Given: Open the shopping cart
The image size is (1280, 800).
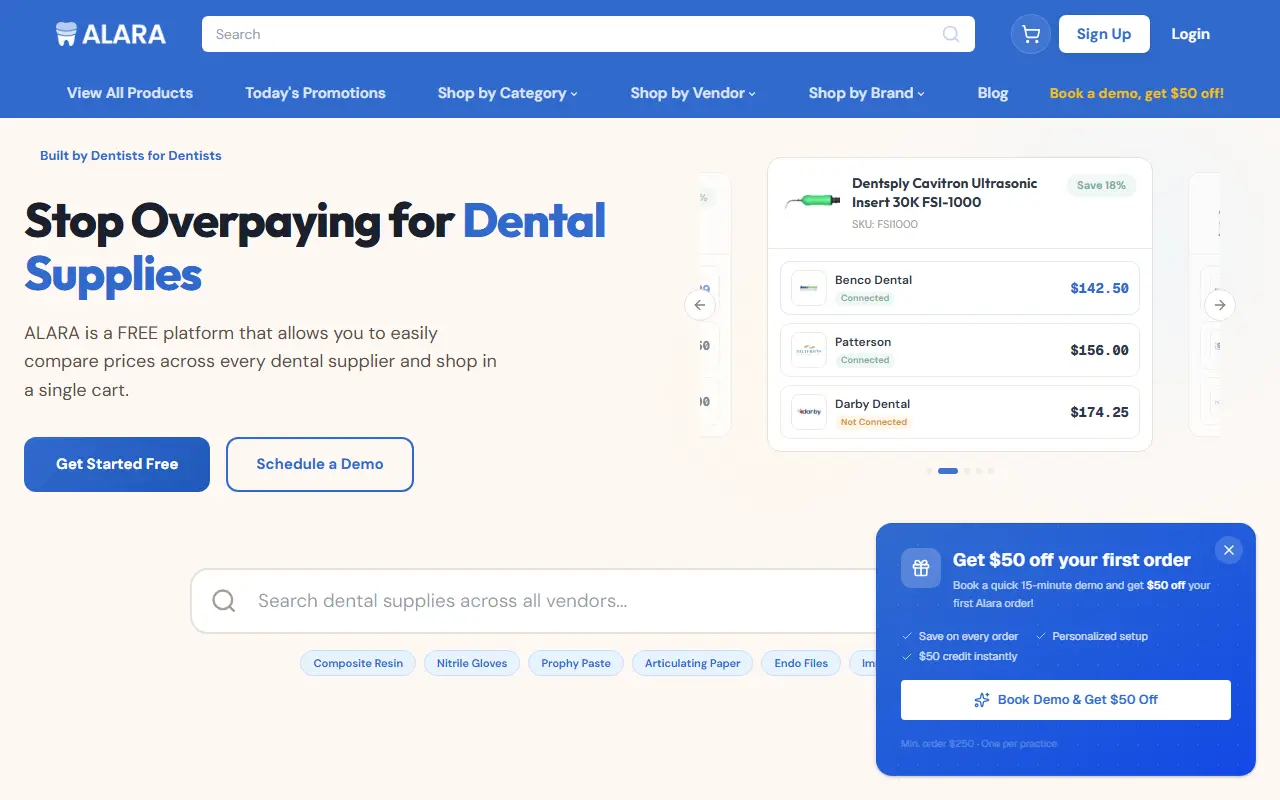Looking at the screenshot, I should pyautogui.click(x=1031, y=34).
